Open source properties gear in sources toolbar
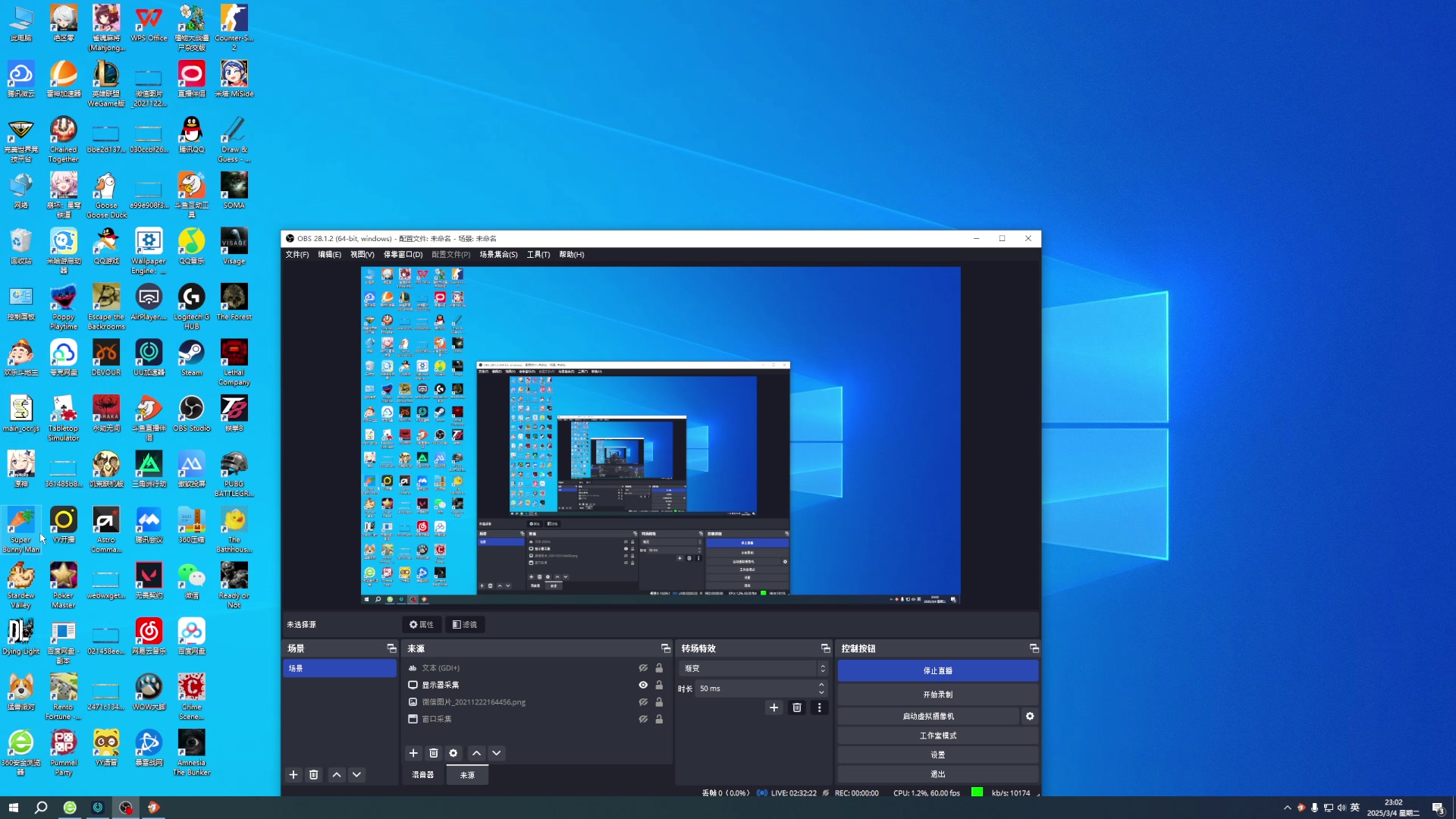 (453, 753)
